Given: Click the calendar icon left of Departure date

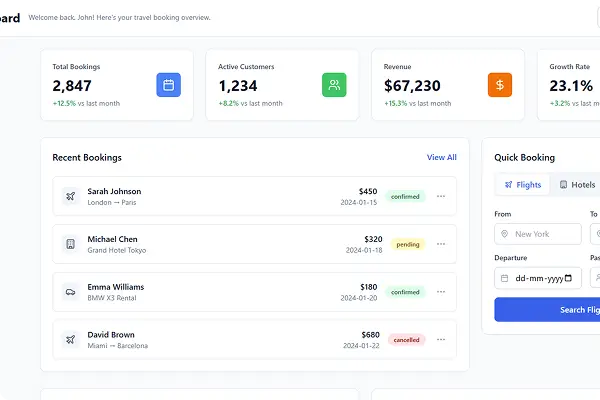Looking at the screenshot, I should tap(504, 278).
